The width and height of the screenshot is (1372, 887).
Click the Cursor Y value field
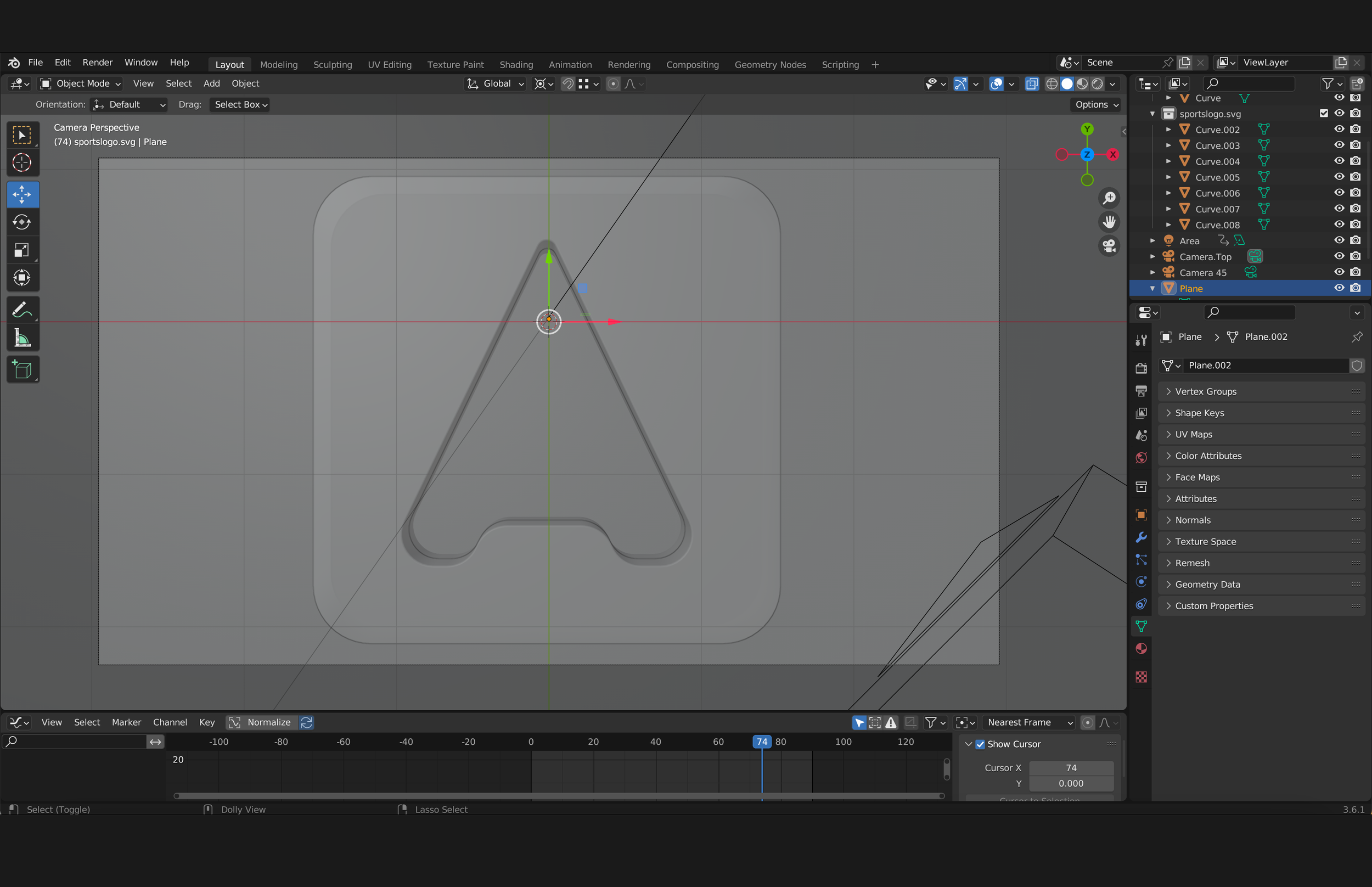[1071, 784]
